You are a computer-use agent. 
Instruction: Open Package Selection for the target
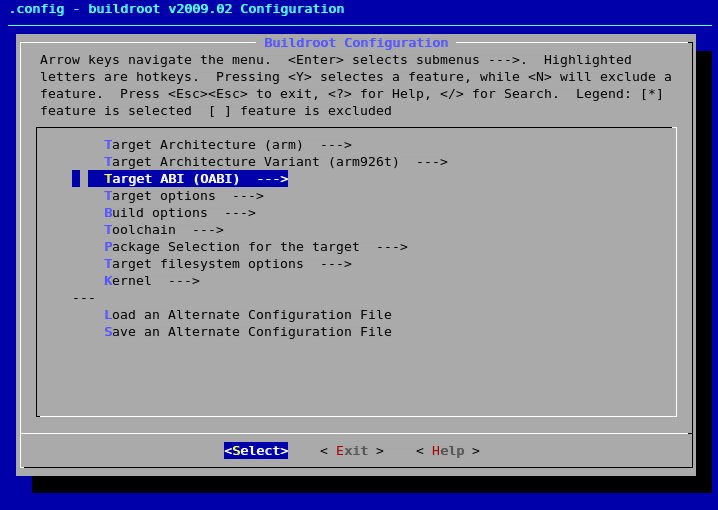[256, 246]
